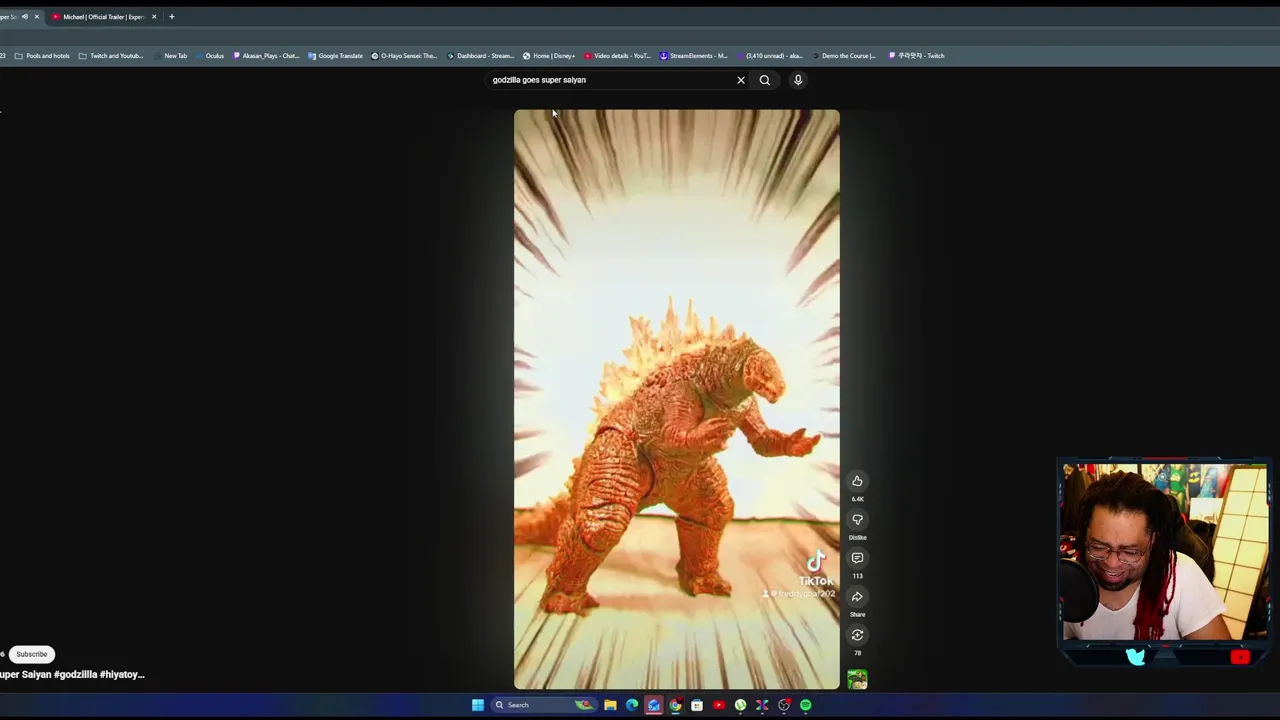This screenshot has height=720, width=1280.
Task: Open the colorful X app in taskbar
Action: coord(762,705)
